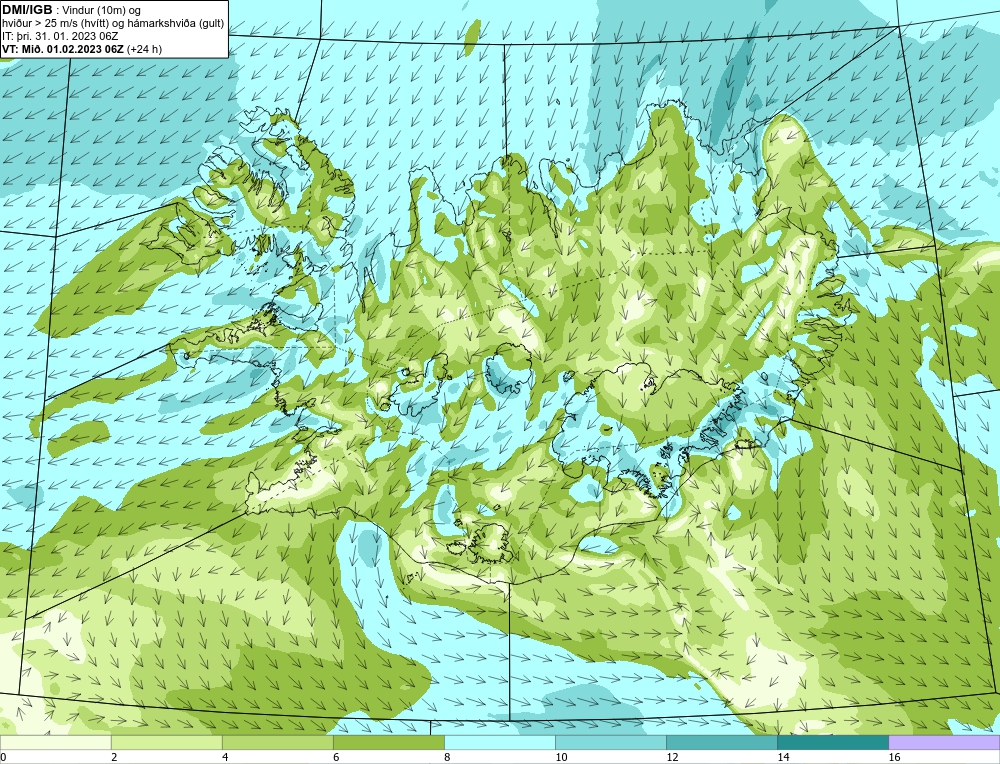1000x764 pixels.
Task: Click the 4–6 m/s green legend swatch
Action: (x=277, y=743)
